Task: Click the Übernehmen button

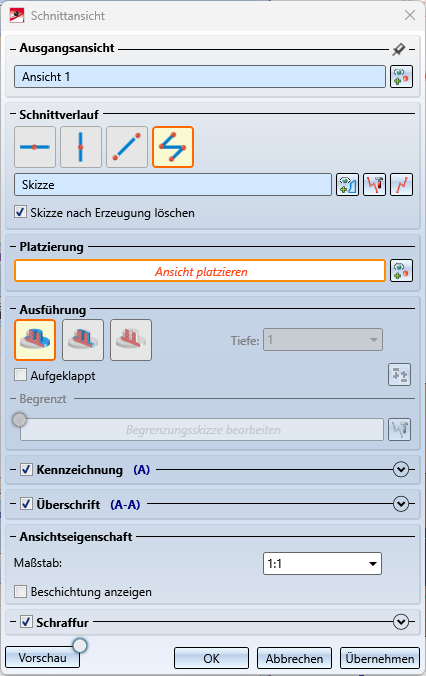Action: click(x=380, y=658)
